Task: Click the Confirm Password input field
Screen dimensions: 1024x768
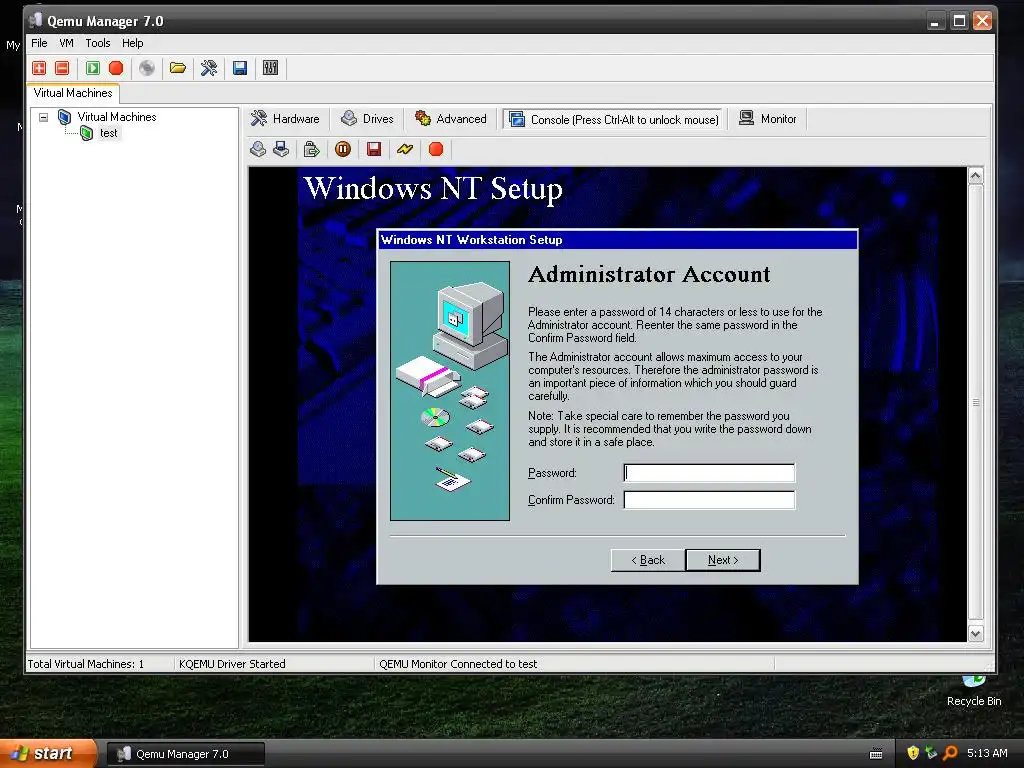Action: pos(709,500)
